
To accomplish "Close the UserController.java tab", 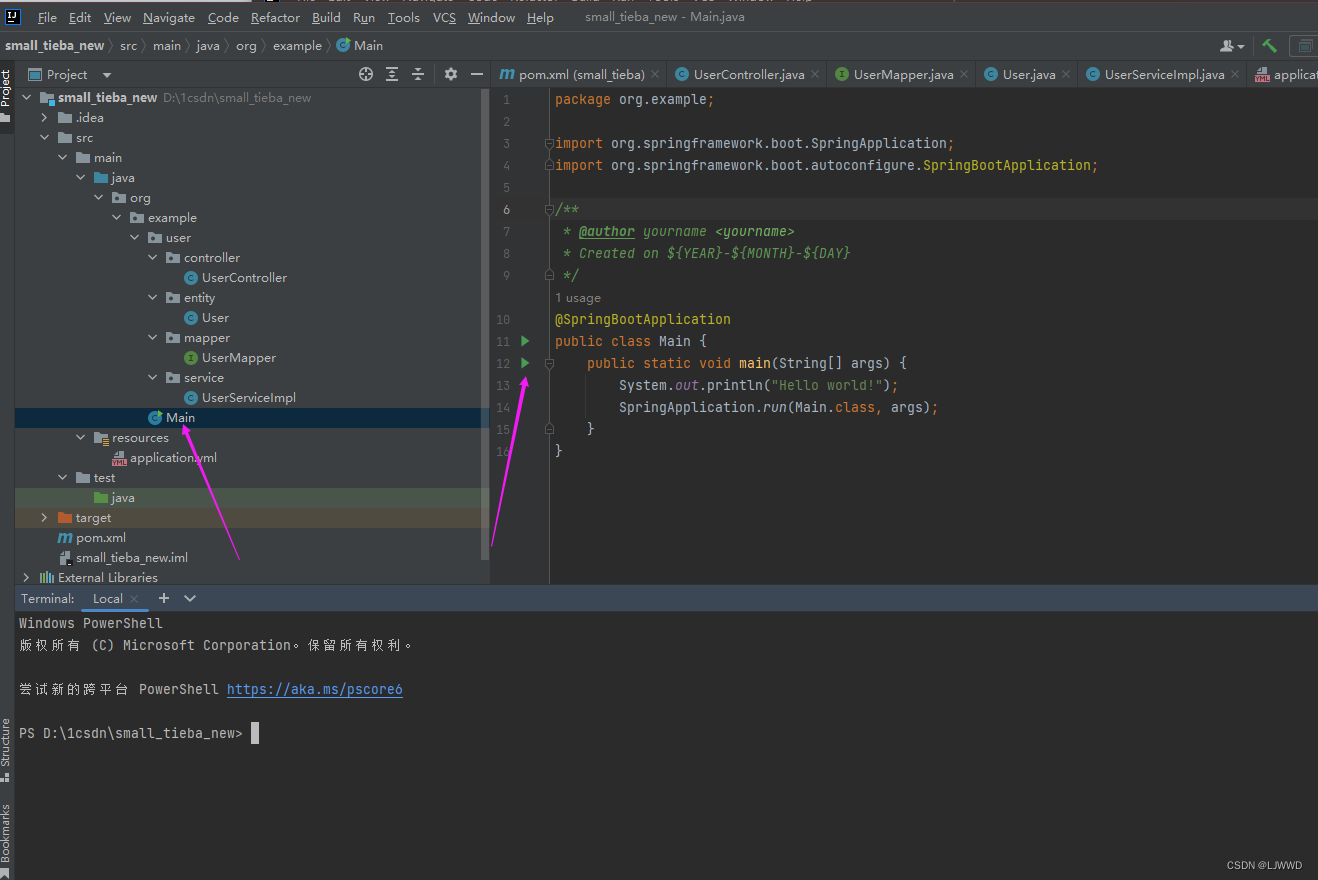I will [815, 74].
